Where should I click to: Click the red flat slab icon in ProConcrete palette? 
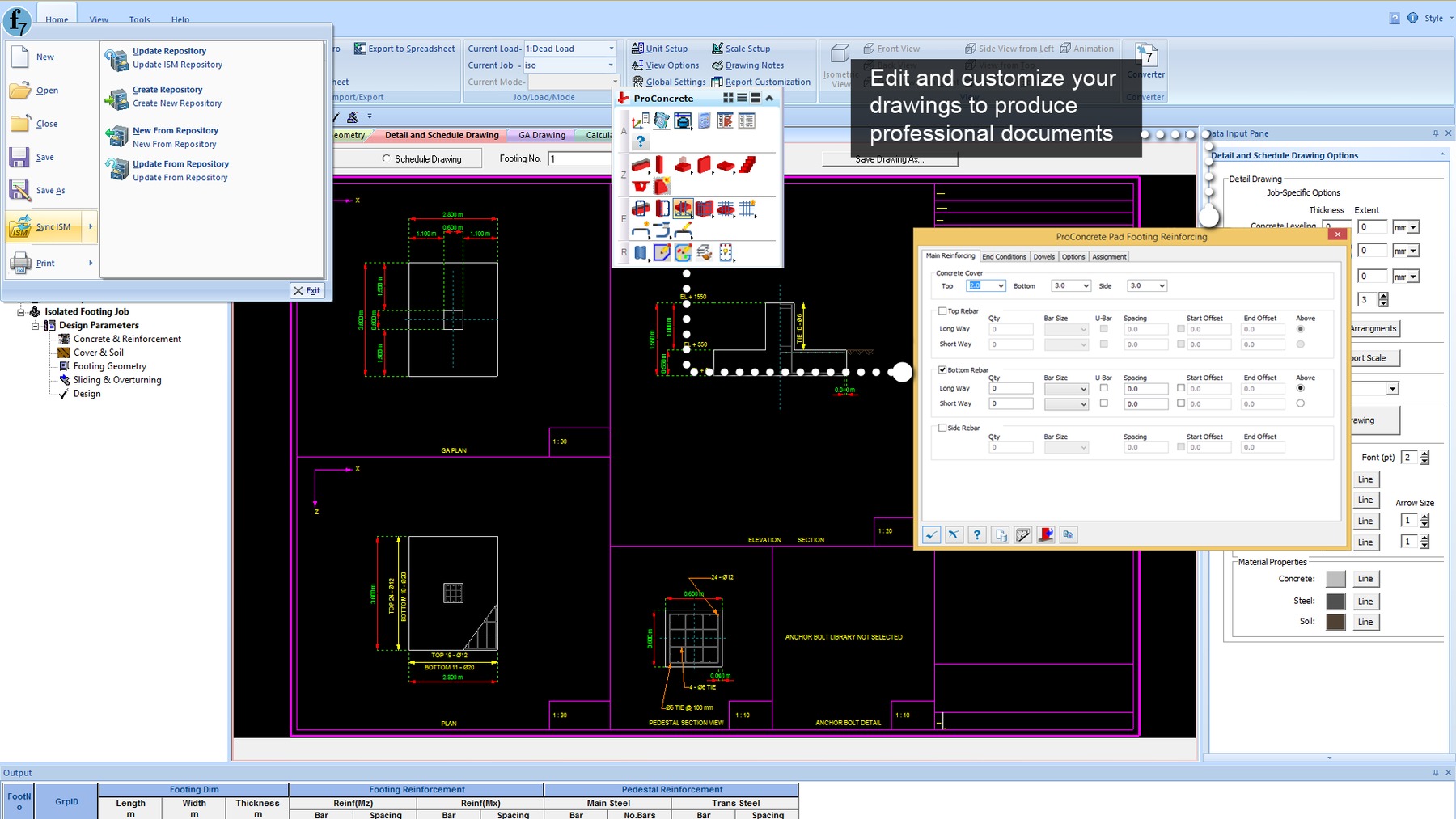pyautogui.click(x=726, y=165)
